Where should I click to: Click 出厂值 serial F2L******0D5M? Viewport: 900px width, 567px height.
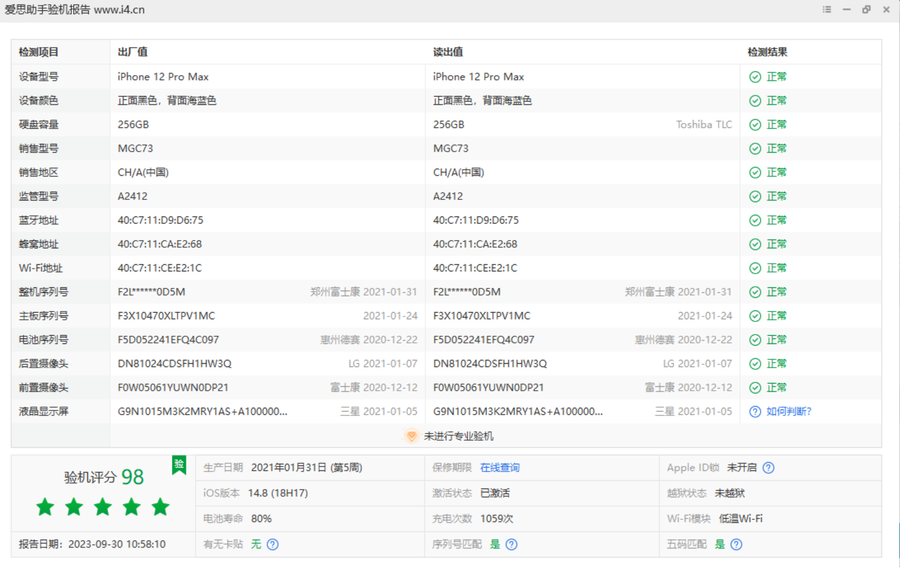tap(152, 292)
